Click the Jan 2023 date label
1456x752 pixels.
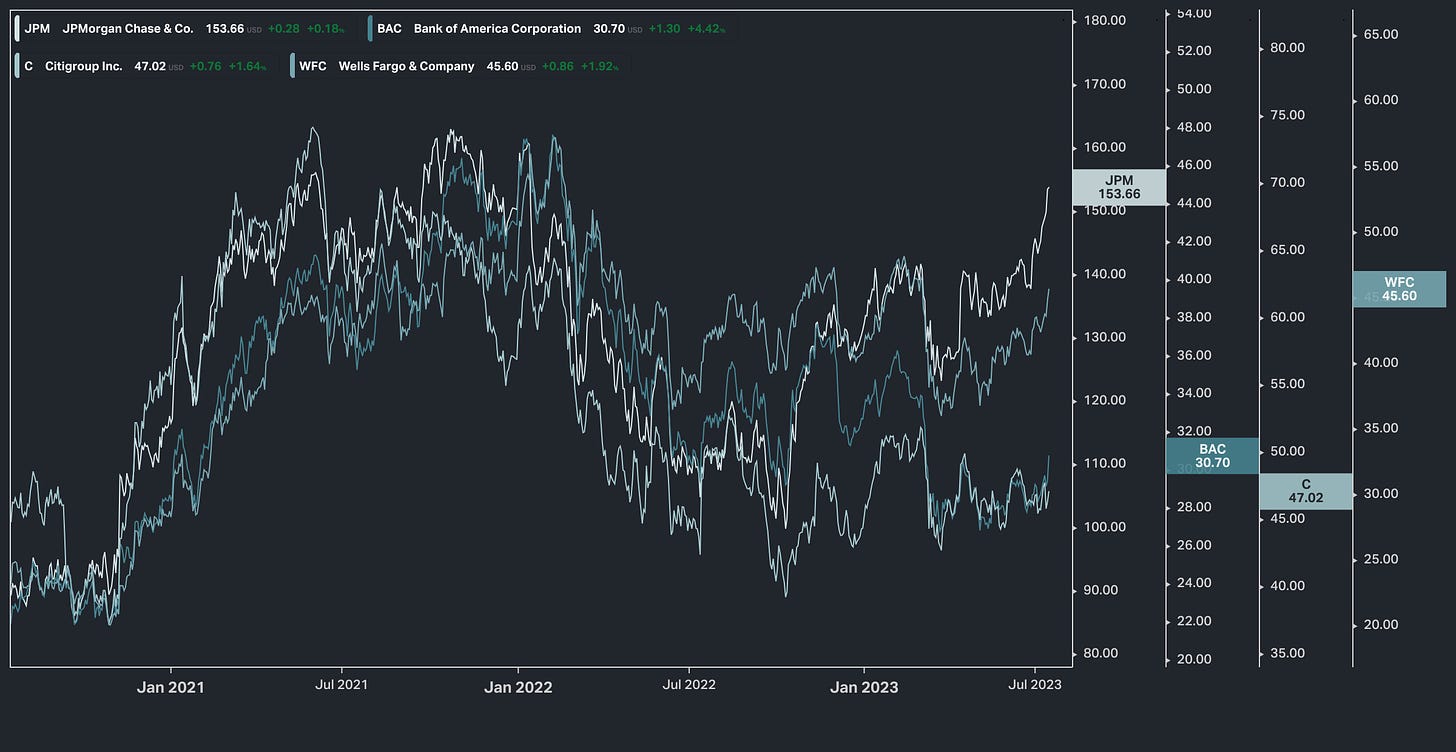864,687
